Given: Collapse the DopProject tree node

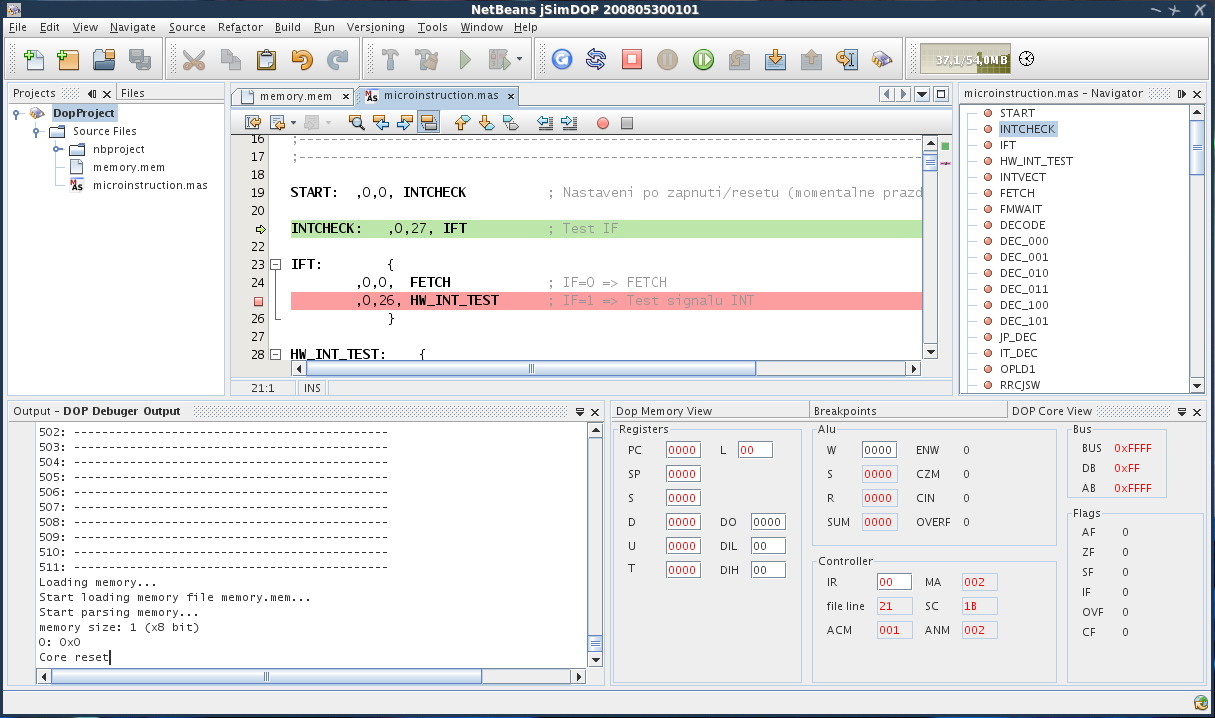Looking at the screenshot, I should [17, 114].
